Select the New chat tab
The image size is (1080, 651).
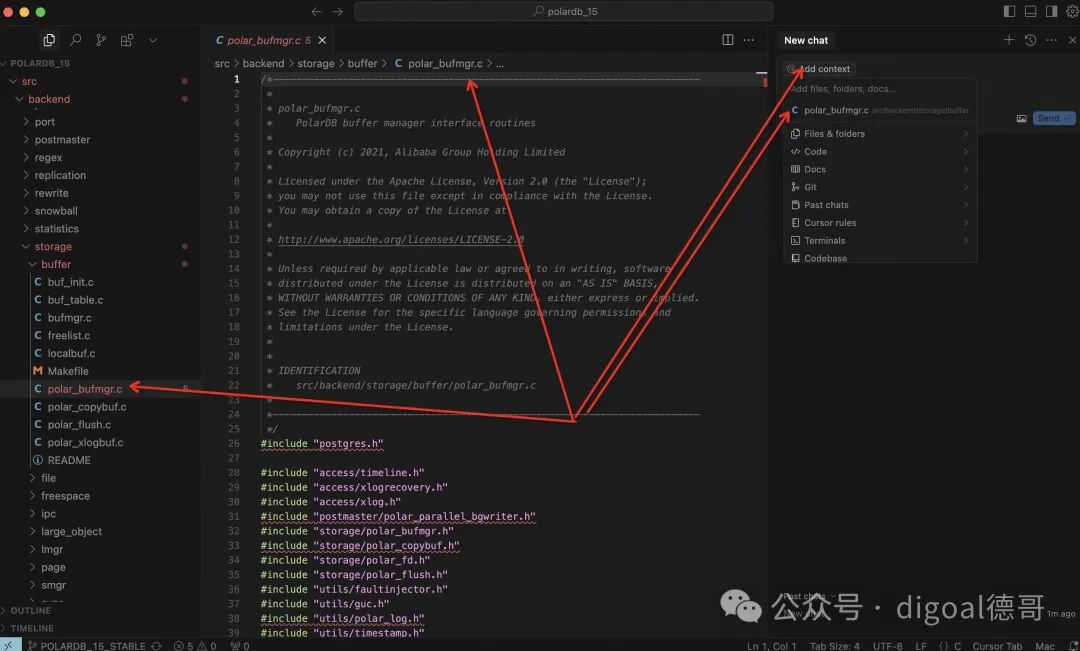click(x=806, y=40)
